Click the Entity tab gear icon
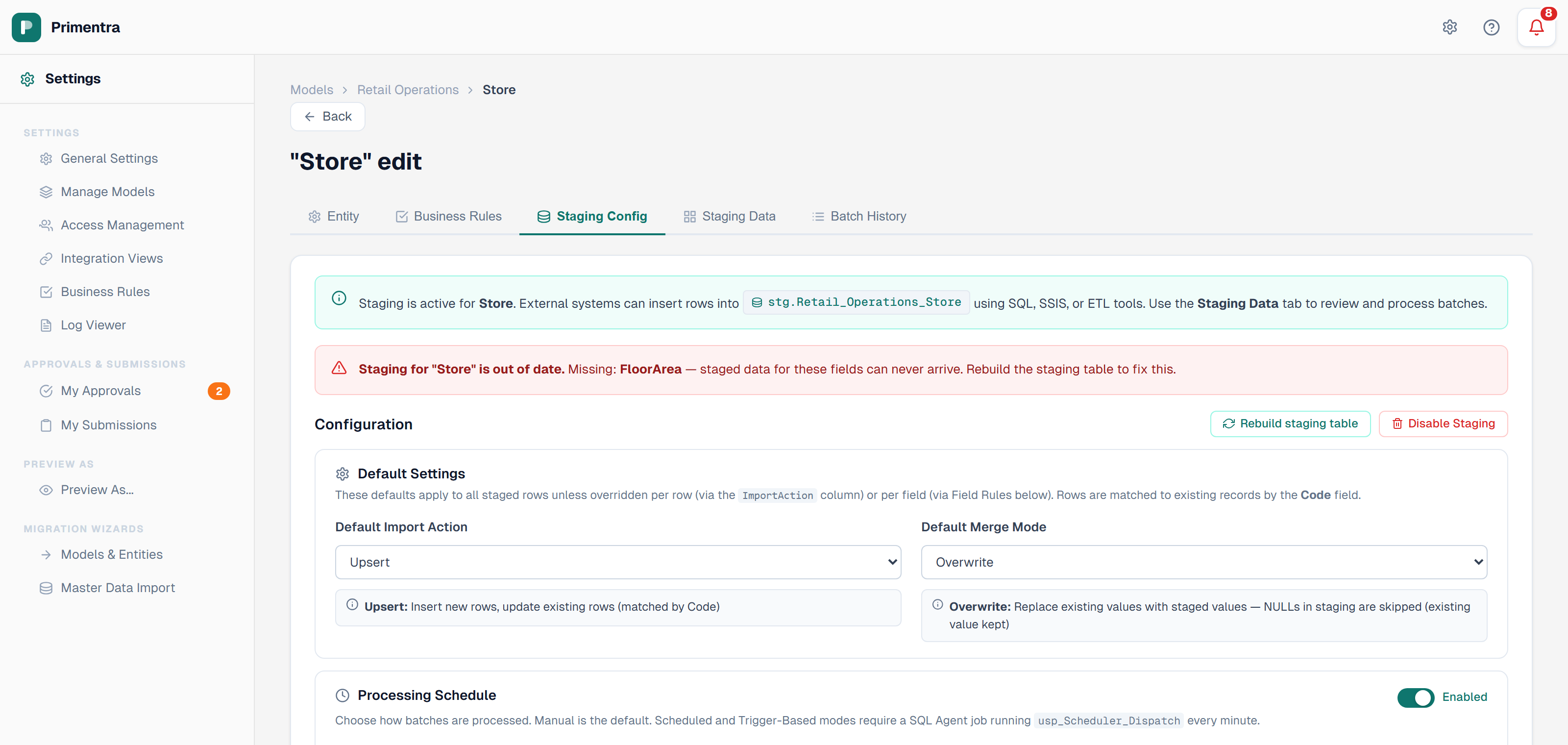Screen dimensions: 1568x745 (314, 217)
